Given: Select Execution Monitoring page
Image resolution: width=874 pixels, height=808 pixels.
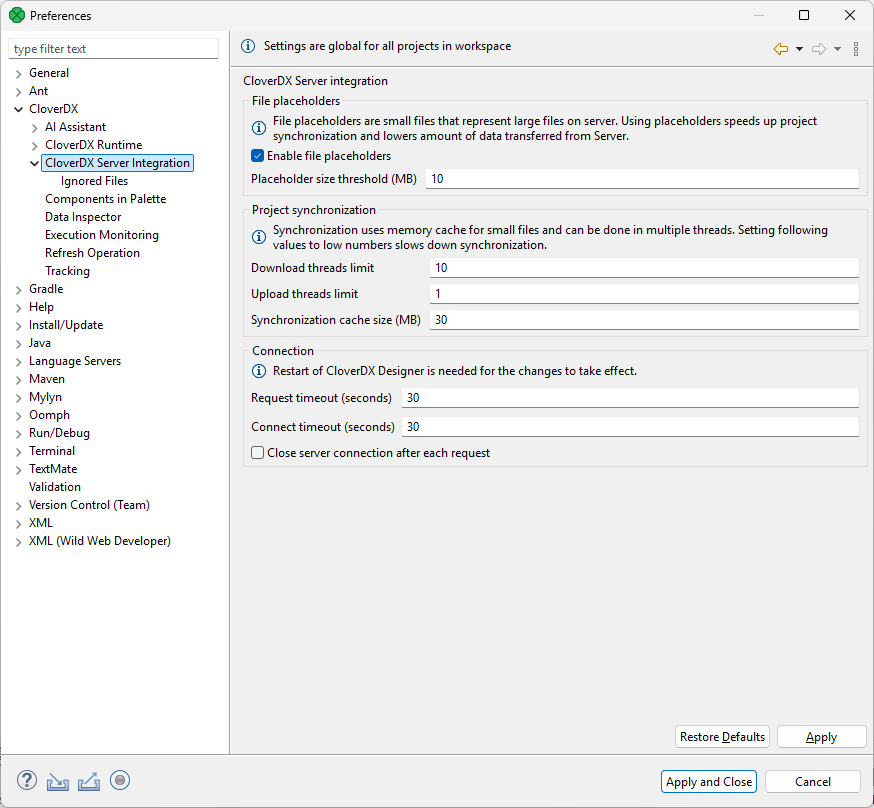Looking at the screenshot, I should [x=101, y=235].
